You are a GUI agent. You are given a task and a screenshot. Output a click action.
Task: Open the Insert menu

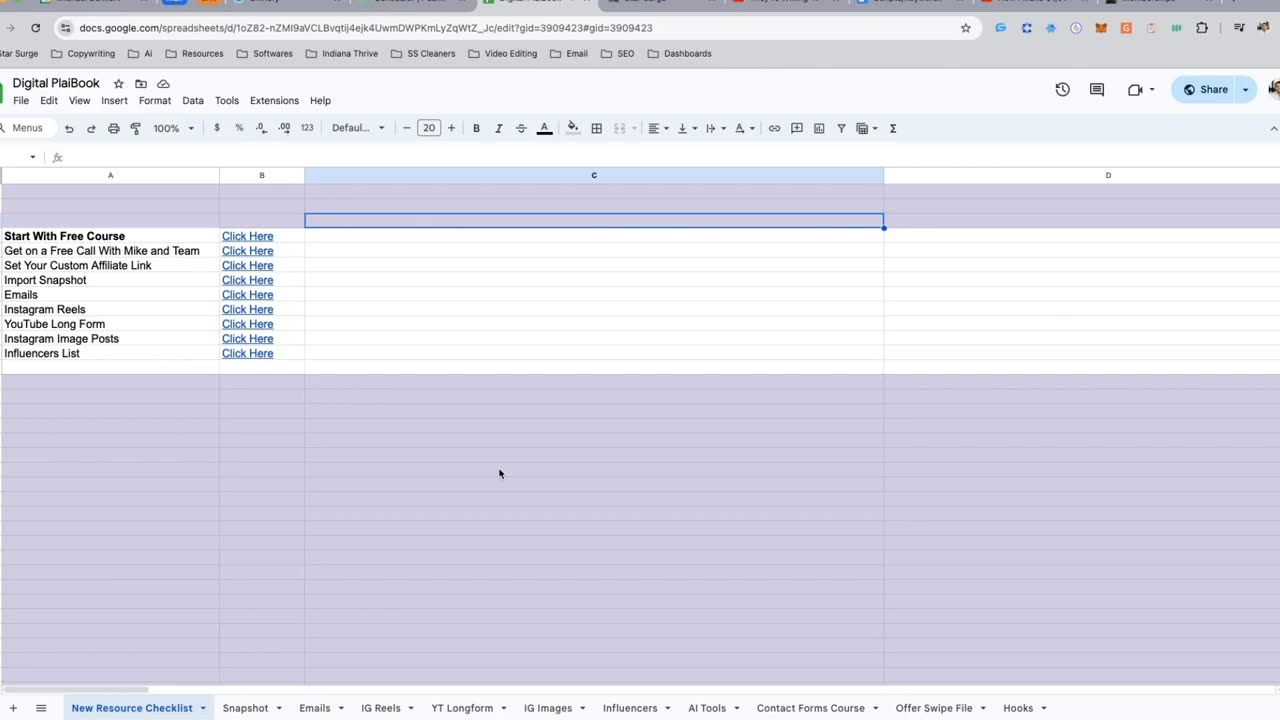114,101
